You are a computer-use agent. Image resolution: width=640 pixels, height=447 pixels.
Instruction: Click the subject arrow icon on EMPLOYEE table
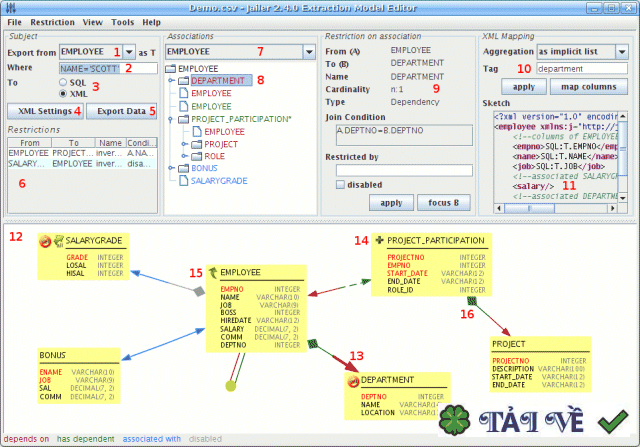213,272
